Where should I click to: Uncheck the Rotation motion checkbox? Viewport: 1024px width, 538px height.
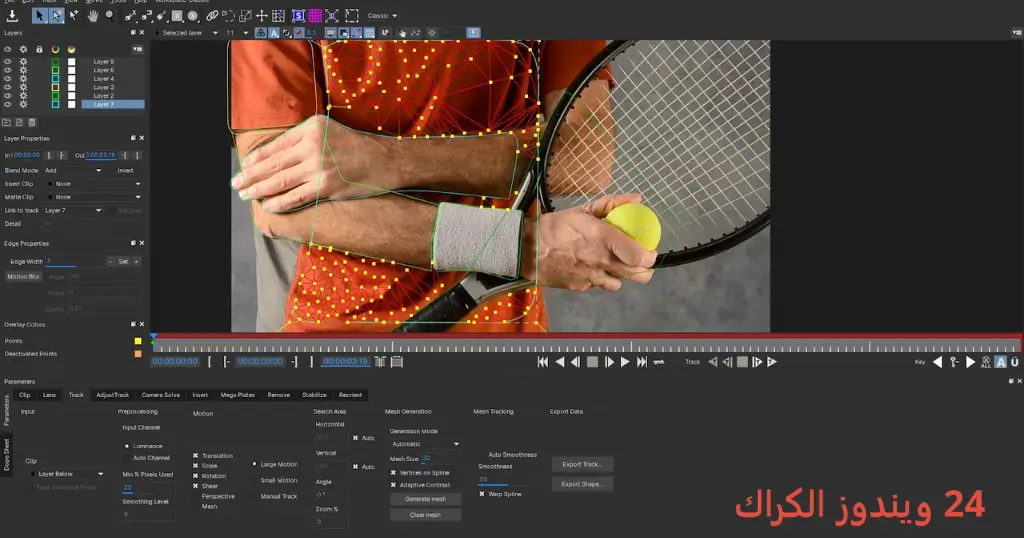pyautogui.click(x=195, y=476)
